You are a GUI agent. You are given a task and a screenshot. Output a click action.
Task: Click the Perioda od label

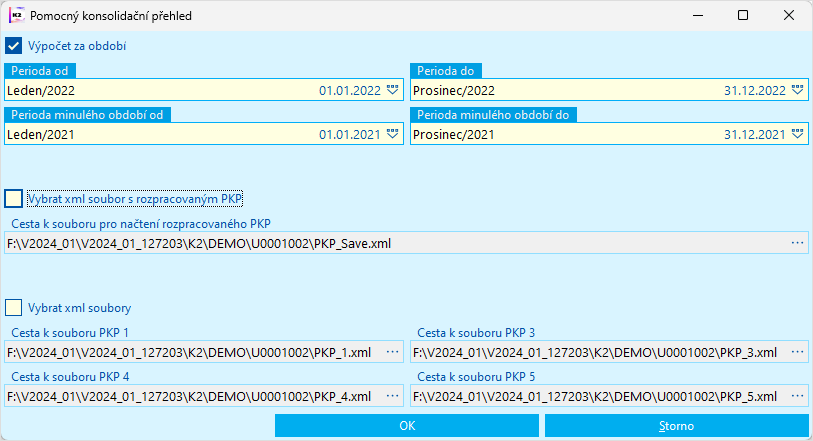point(40,70)
